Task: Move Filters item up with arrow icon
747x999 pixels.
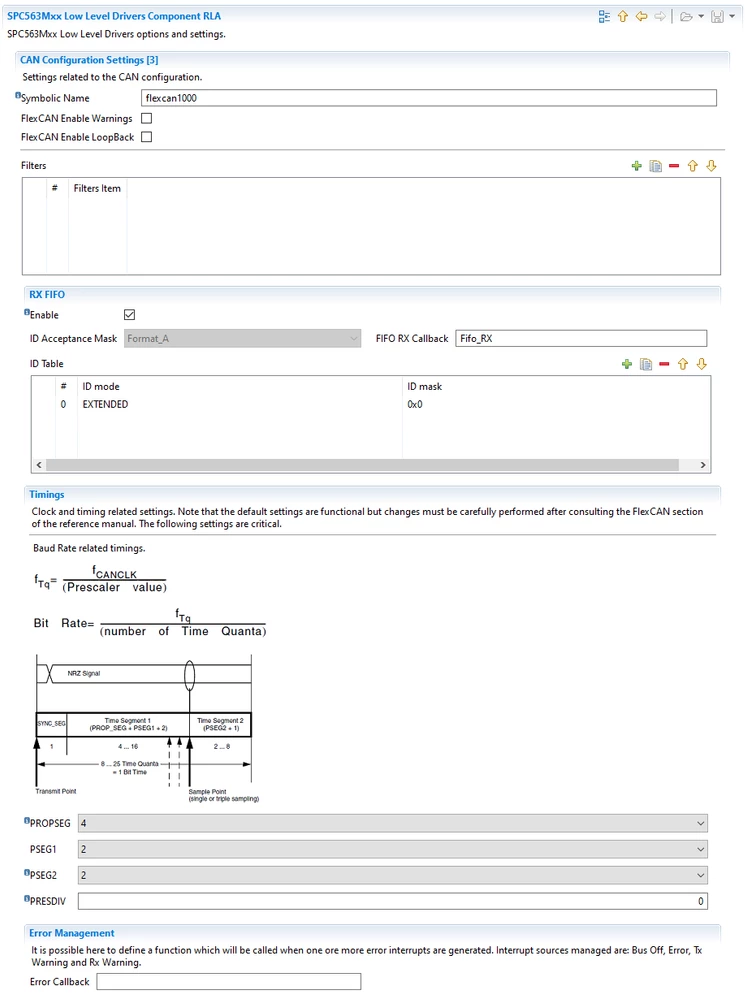Action: tap(692, 166)
